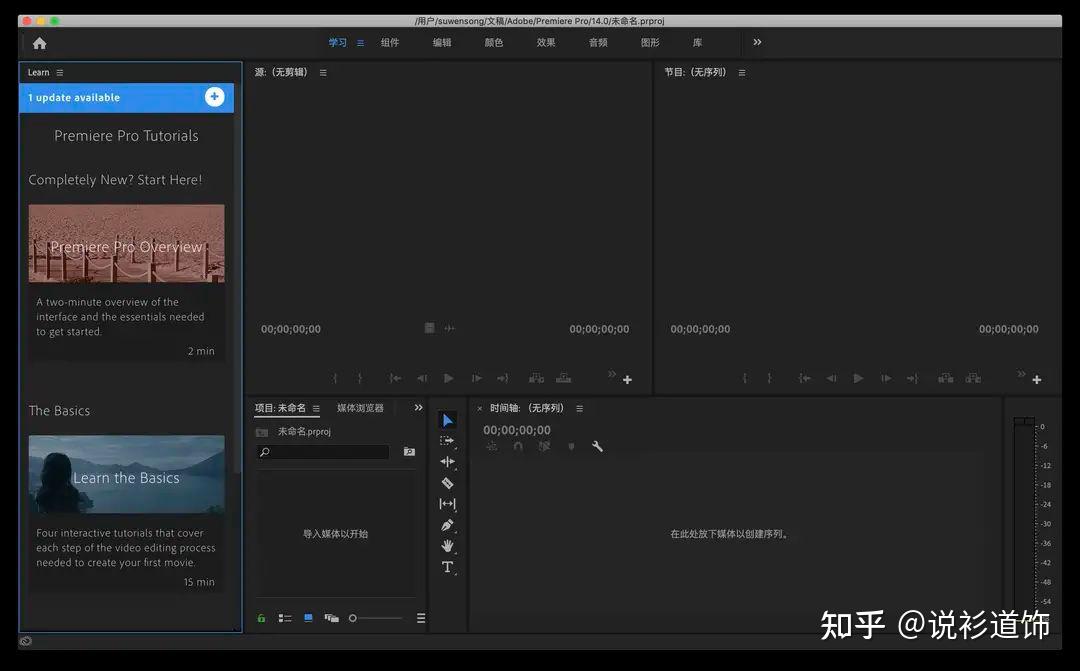The width and height of the screenshot is (1080, 671).
Task: Switch to the 组件 workspace
Action: tap(390, 43)
